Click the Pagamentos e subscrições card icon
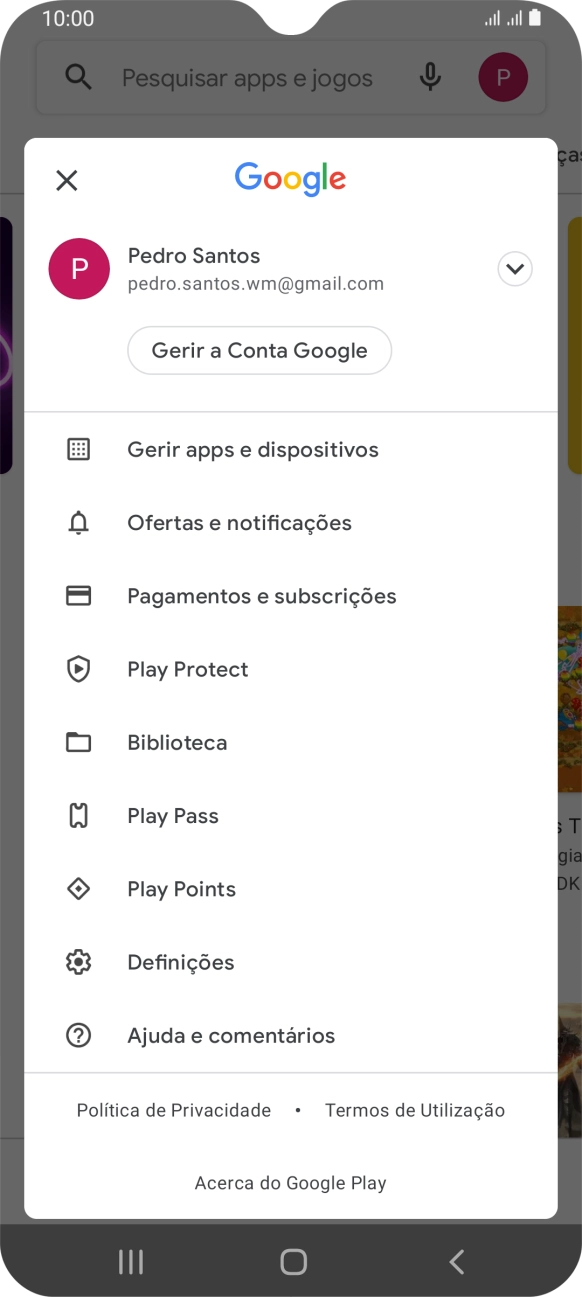This screenshot has height=1297, width=582. coord(79,595)
